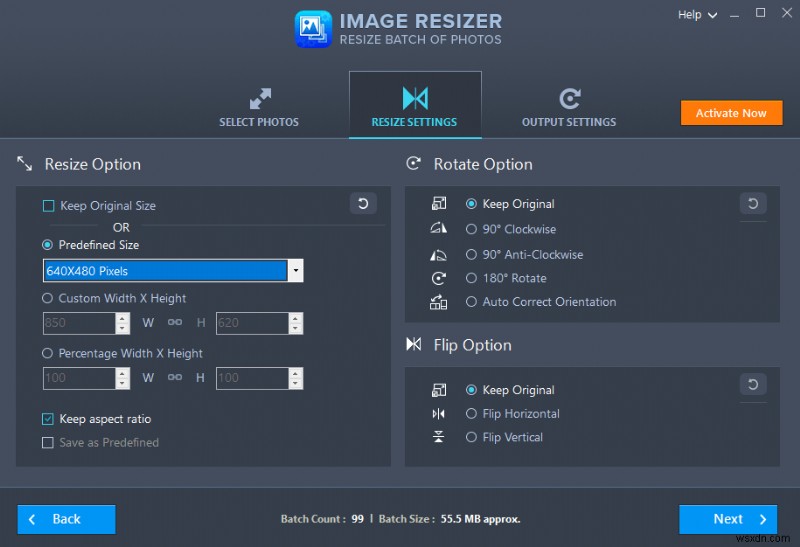This screenshot has width=800, height=547.
Task: Click the Resize Option diagonal arrows icon
Action: coord(24,164)
